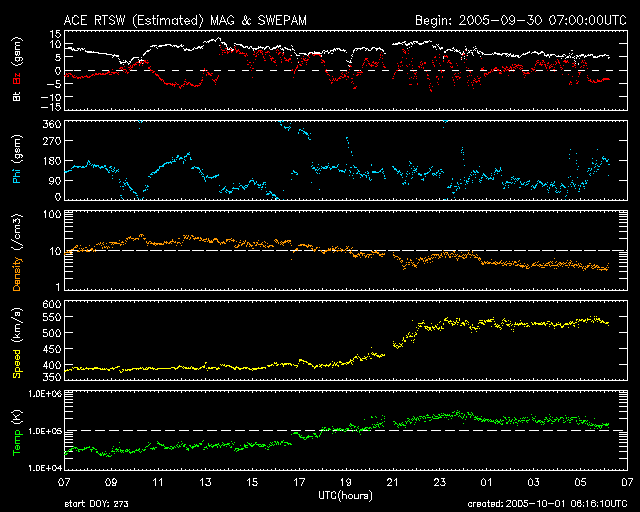The width and height of the screenshot is (640, 512).
Task: Select the yellow Speed (km/s) axis label
Action: [17, 343]
